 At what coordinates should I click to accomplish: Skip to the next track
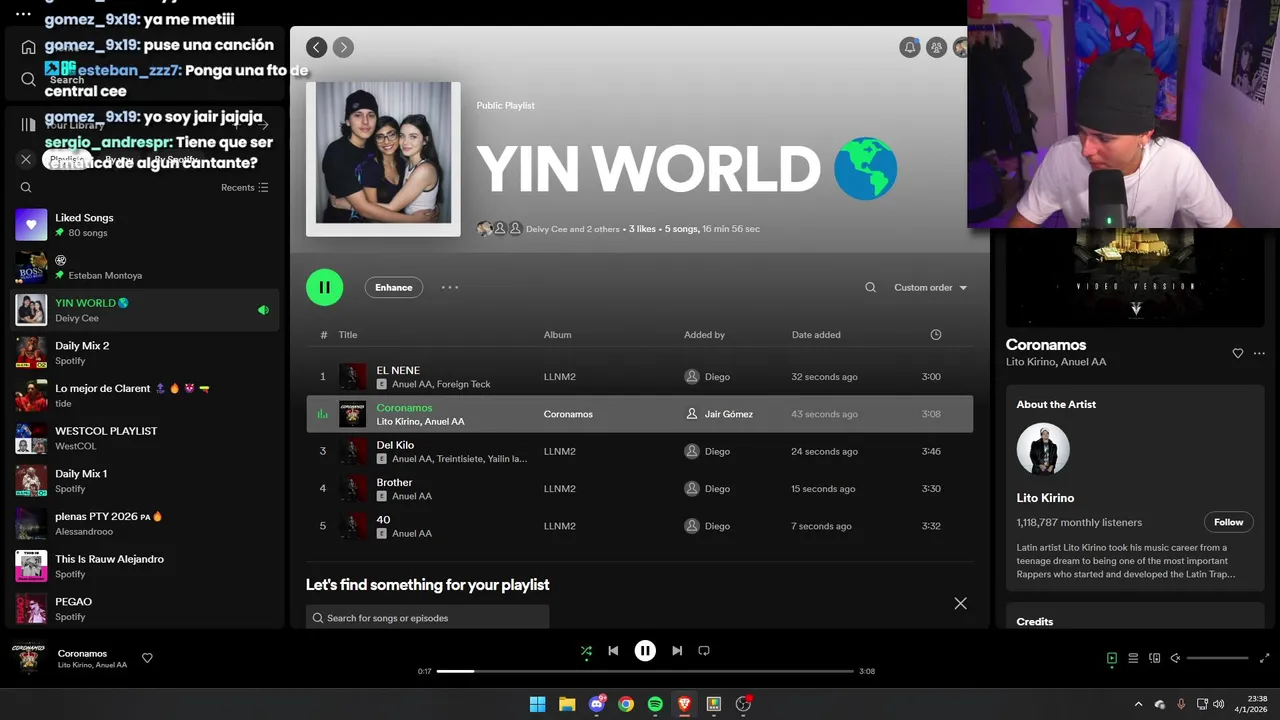tap(677, 651)
